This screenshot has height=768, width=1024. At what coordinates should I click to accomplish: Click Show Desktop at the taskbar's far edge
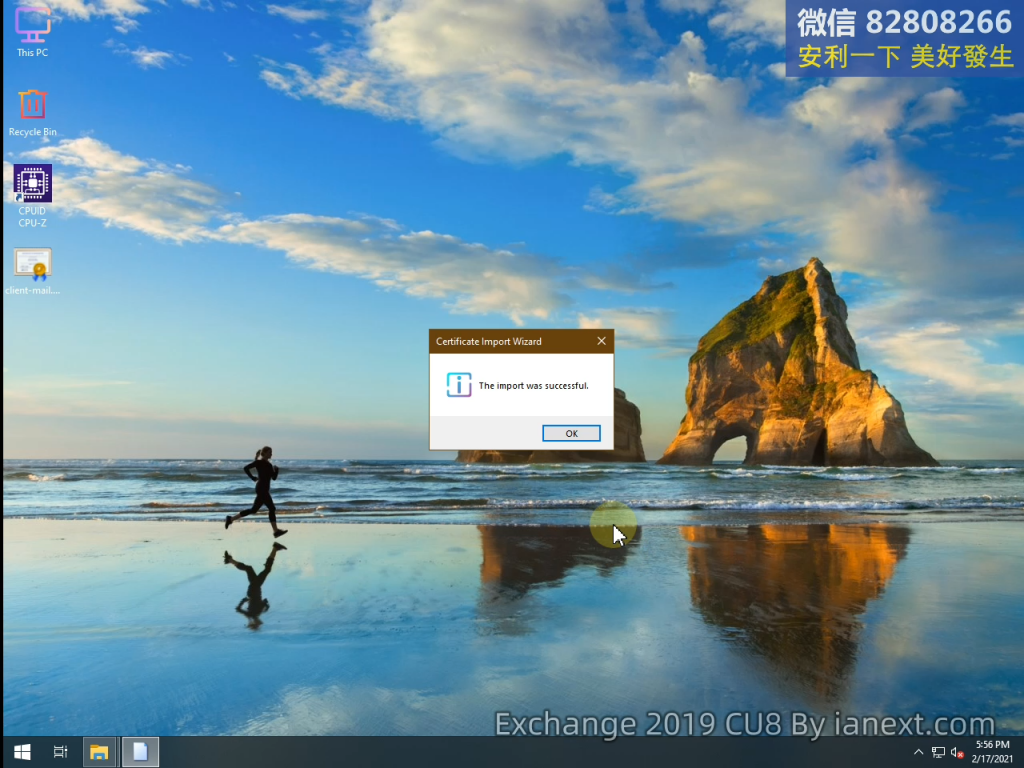pyautogui.click(x=1021, y=752)
